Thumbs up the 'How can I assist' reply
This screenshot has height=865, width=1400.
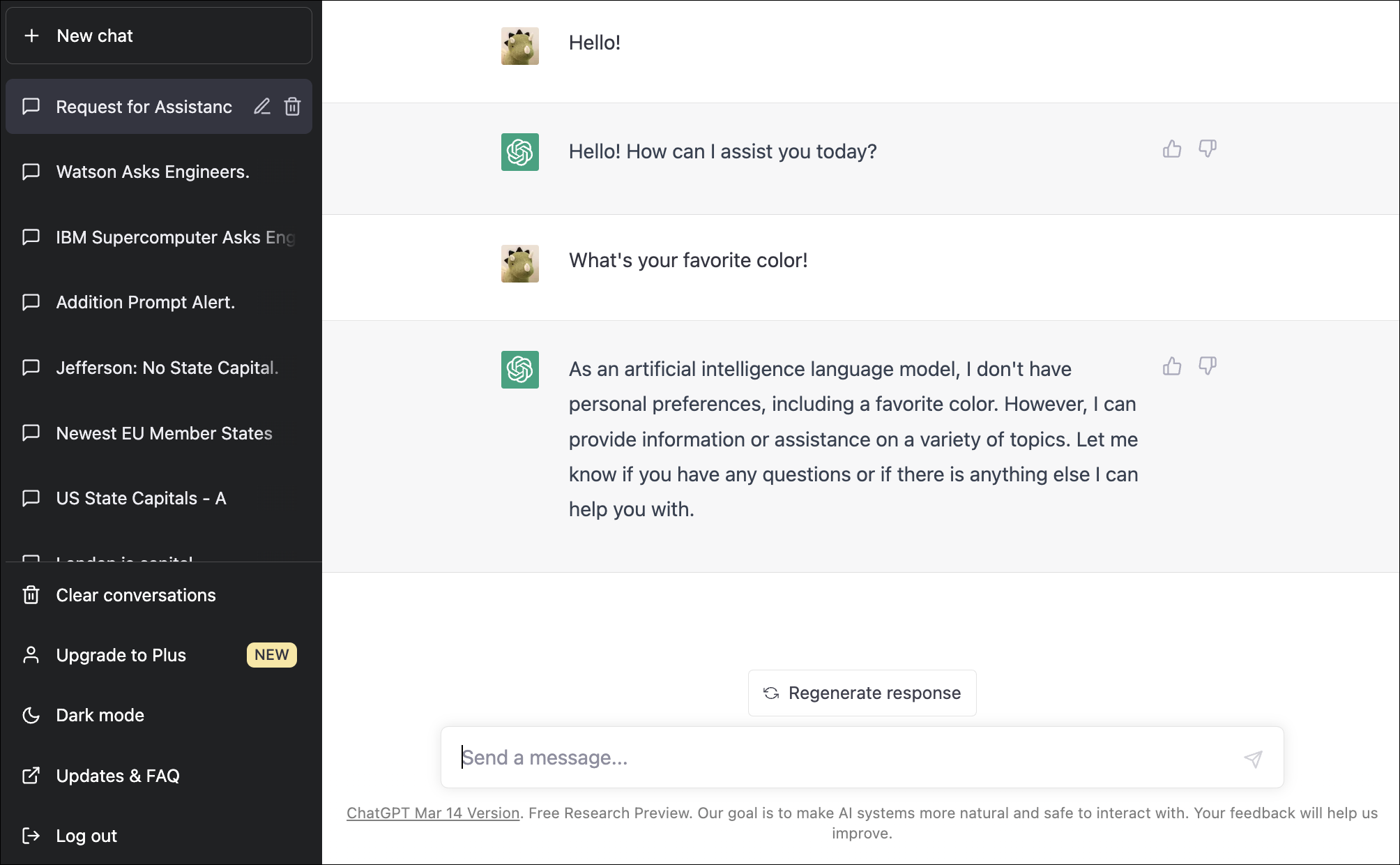coord(1172,149)
